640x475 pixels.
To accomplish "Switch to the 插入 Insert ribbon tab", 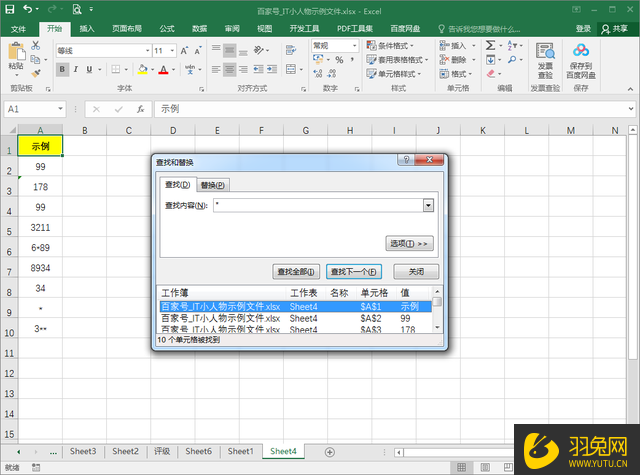I will [x=87, y=29].
